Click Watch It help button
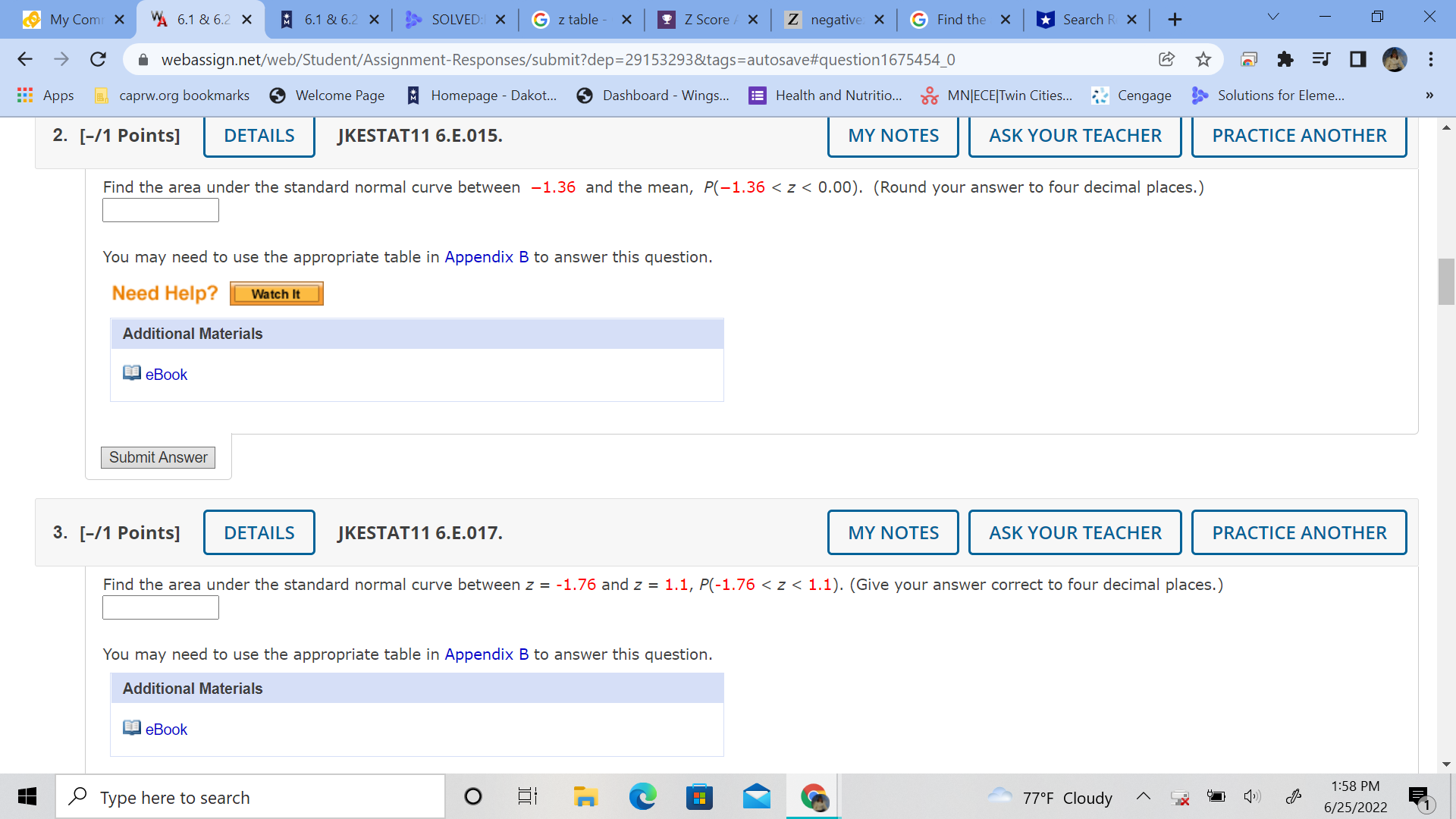Image resolution: width=1456 pixels, height=819 pixels. [x=276, y=294]
